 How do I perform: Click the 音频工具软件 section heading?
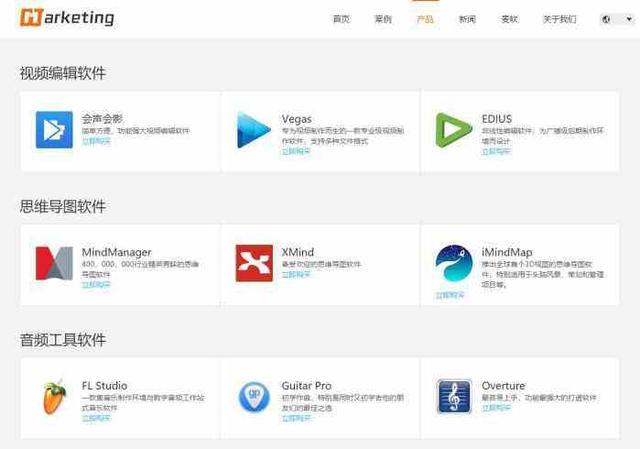tap(63, 340)
